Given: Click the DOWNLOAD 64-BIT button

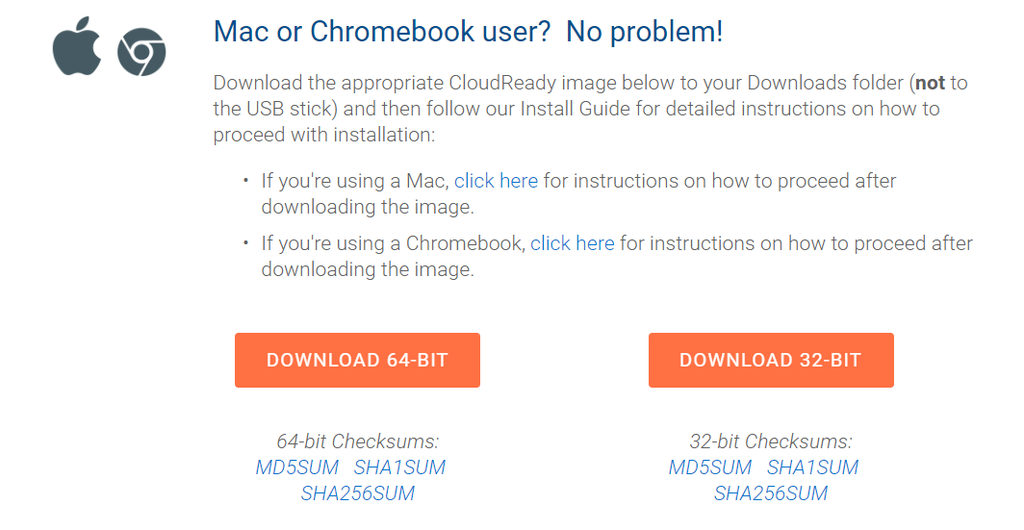Looking at the screenshot, I should coord(357,360).
